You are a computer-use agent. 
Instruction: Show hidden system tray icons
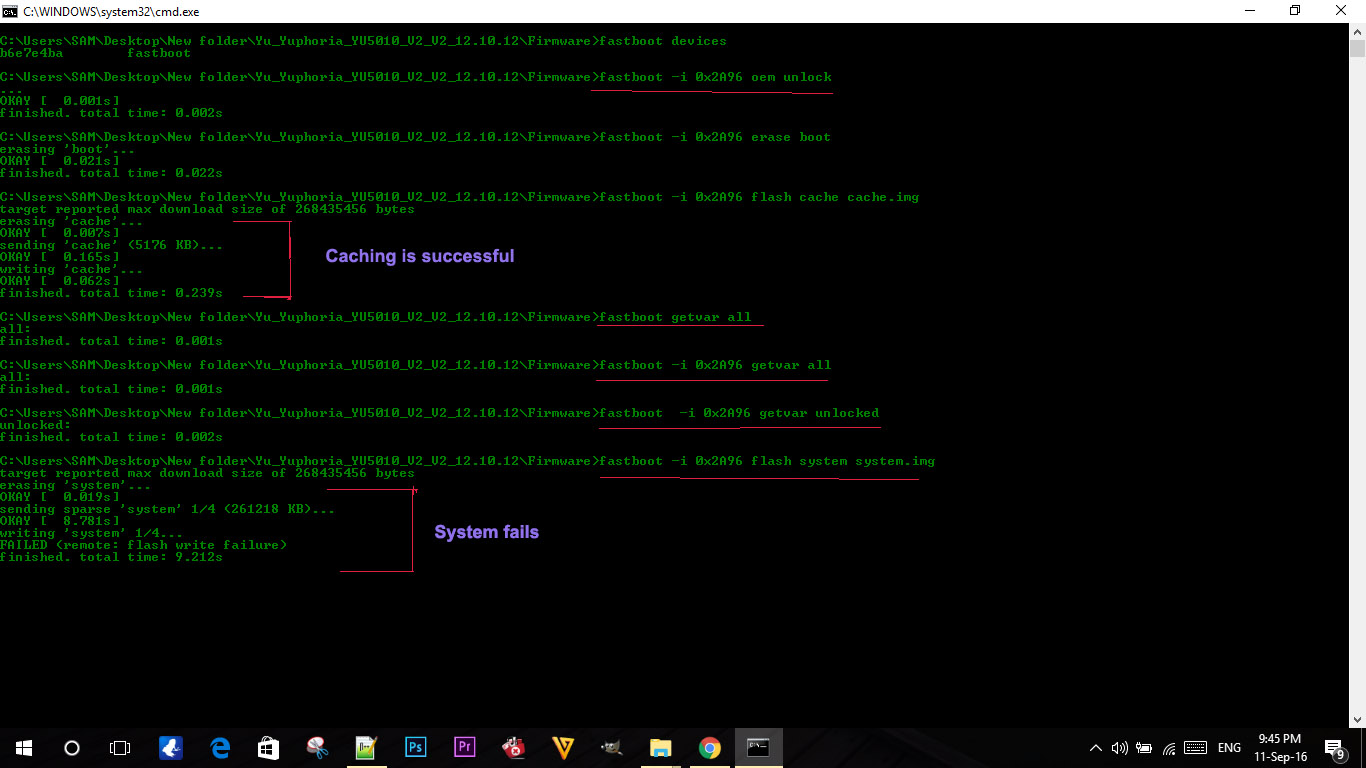point(1097,747)
